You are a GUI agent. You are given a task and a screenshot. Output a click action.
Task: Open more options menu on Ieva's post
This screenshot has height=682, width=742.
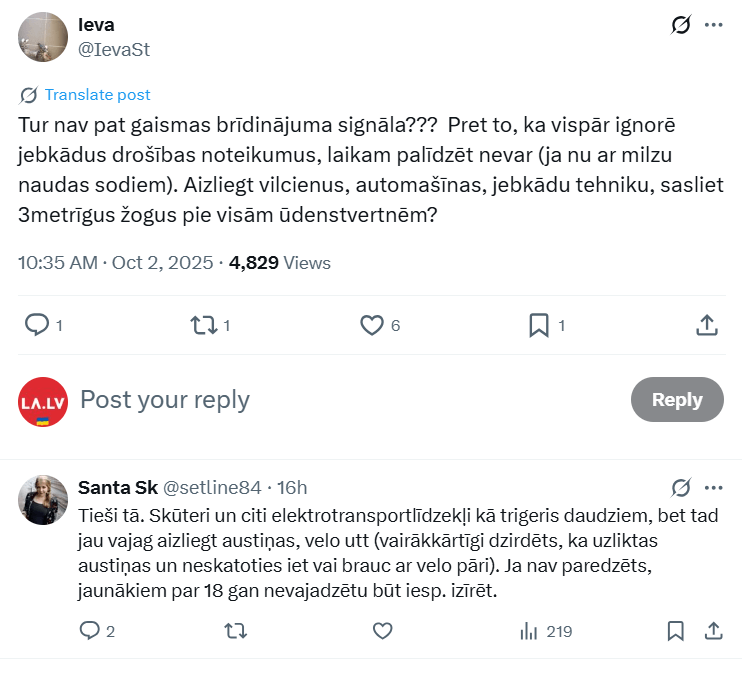(713, 25)
